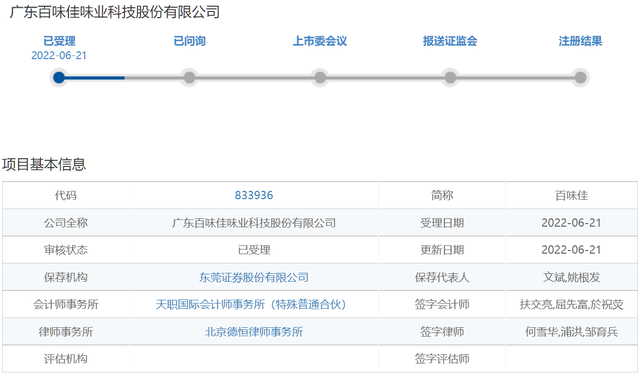Click the 注册结果 progress dot
The height and width of the screenshot is (374, 640).
click(x=580, y=77)
